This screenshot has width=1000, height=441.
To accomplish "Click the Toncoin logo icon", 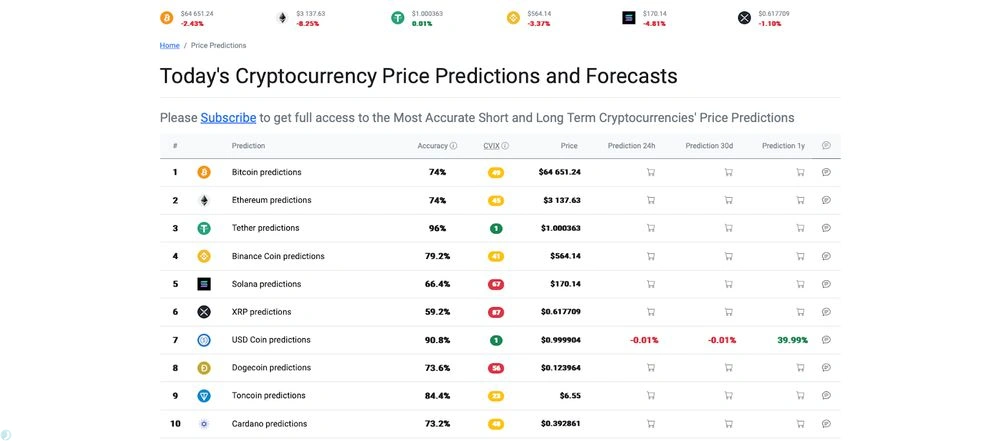I will [x=204, y=396].
